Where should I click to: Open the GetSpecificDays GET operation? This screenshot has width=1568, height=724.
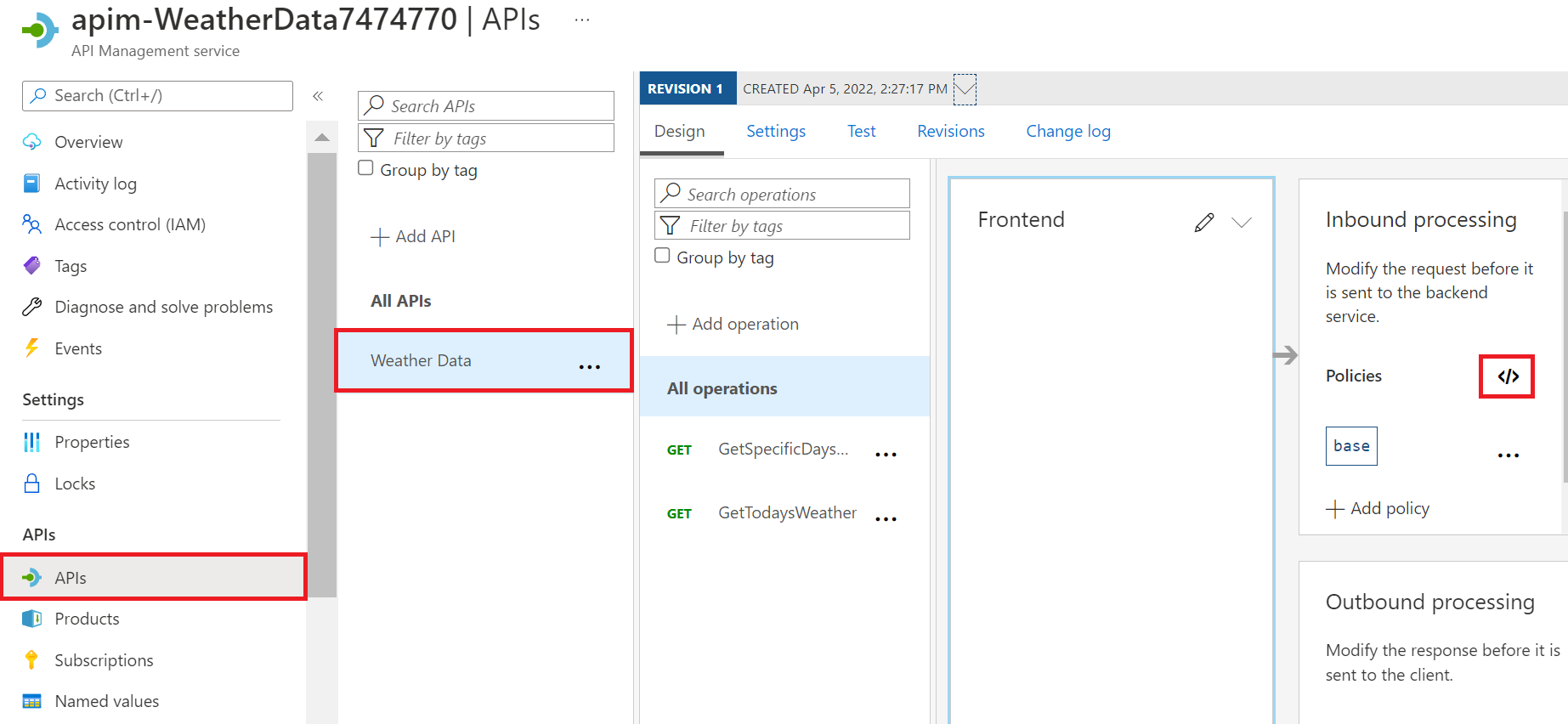click(x=782, y=450)
